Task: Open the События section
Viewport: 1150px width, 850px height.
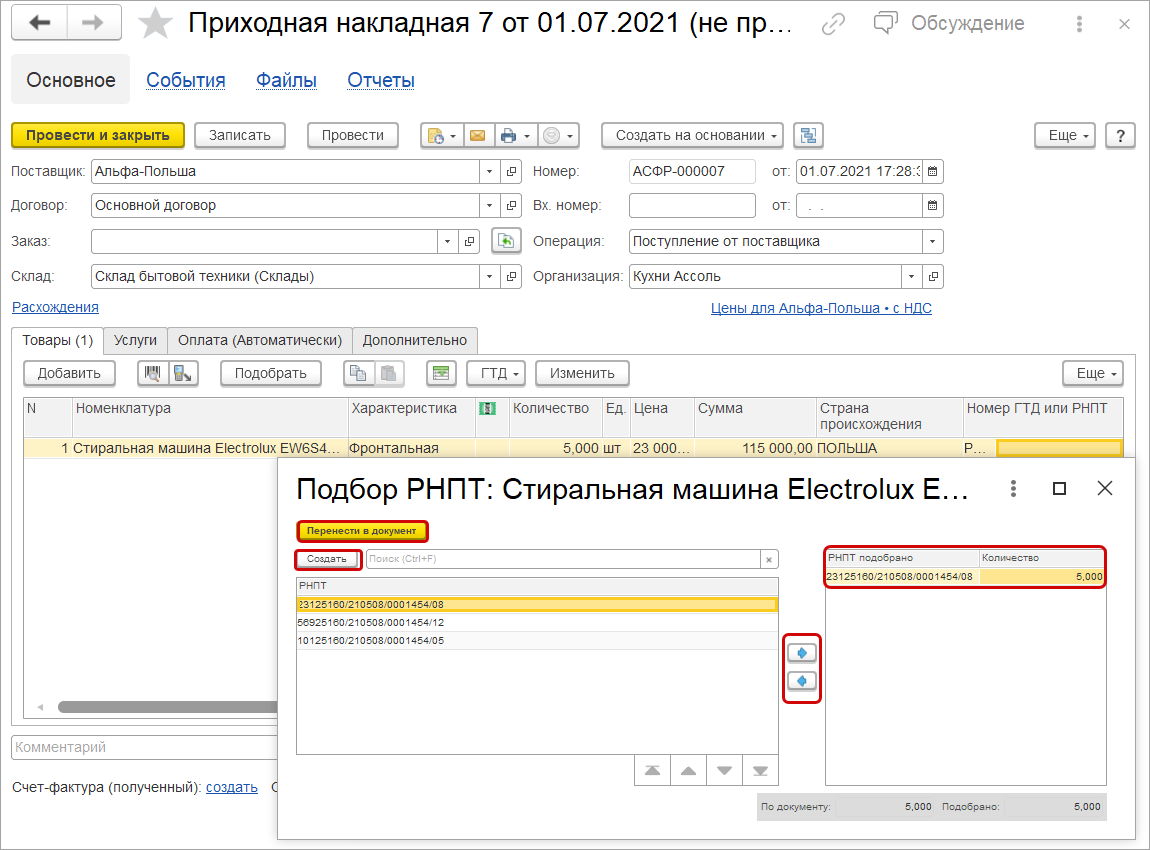Action: pos(186,80)
